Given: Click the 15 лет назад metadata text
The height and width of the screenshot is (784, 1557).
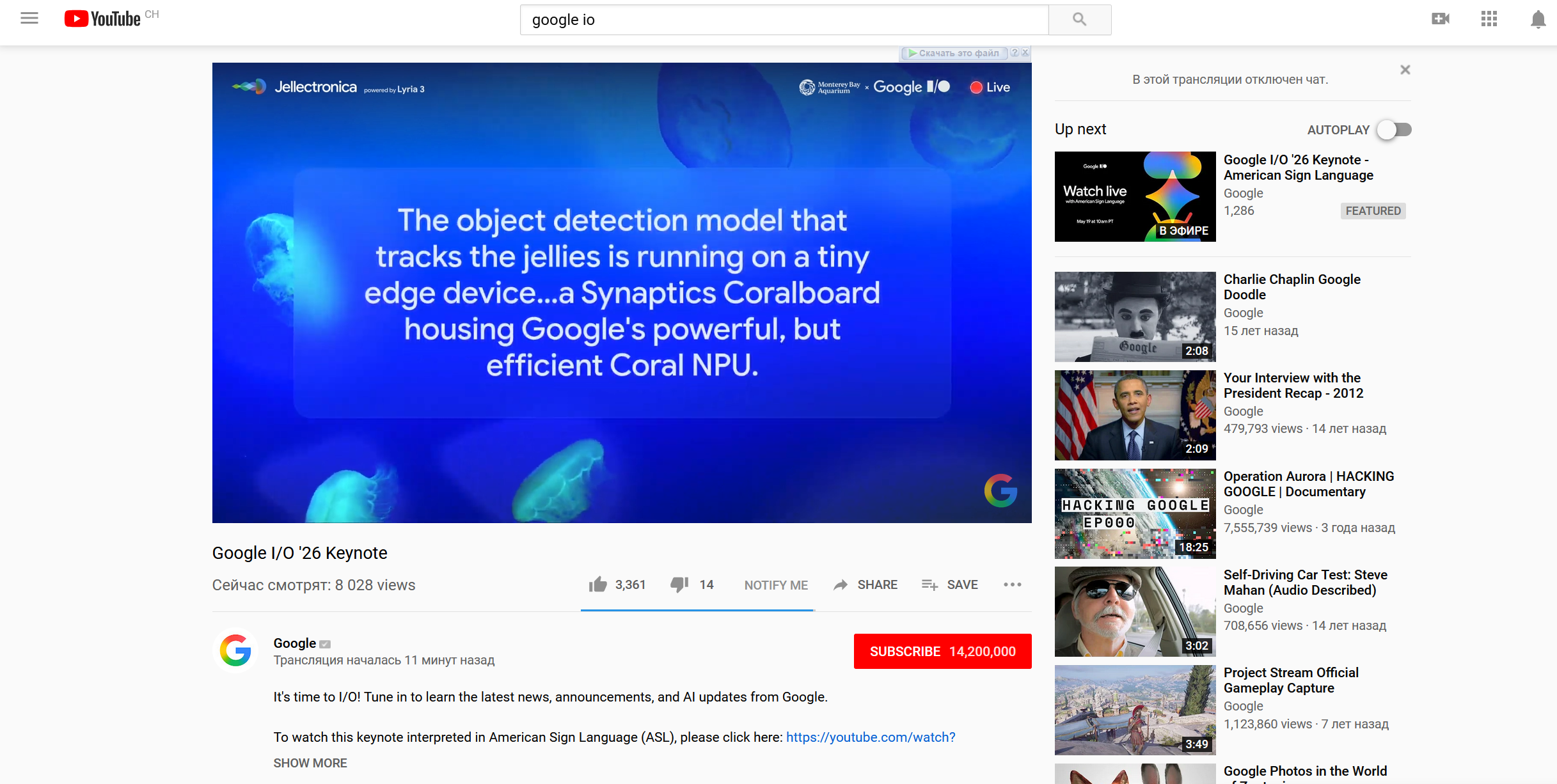Looking at the screenshot, I should tap(1261, 331).
